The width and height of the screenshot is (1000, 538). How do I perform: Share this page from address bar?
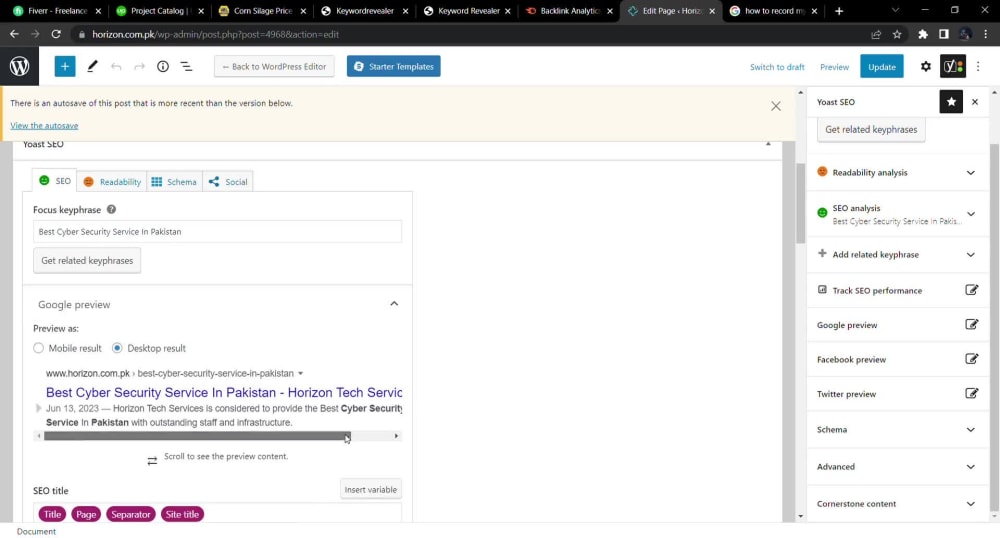pos(876,34)
